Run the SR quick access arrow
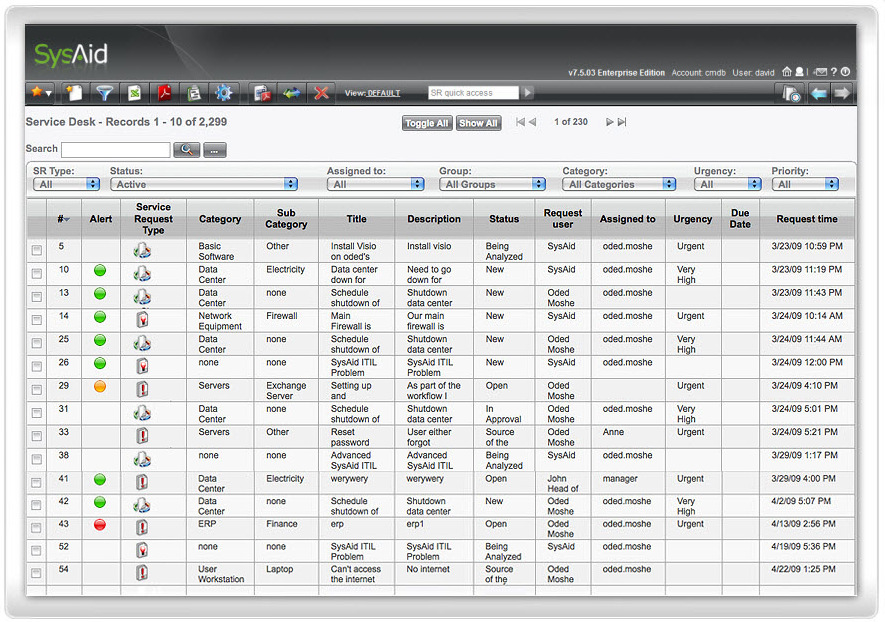The height and width of the screenshot is (622, 885). [x=528, y=93]
